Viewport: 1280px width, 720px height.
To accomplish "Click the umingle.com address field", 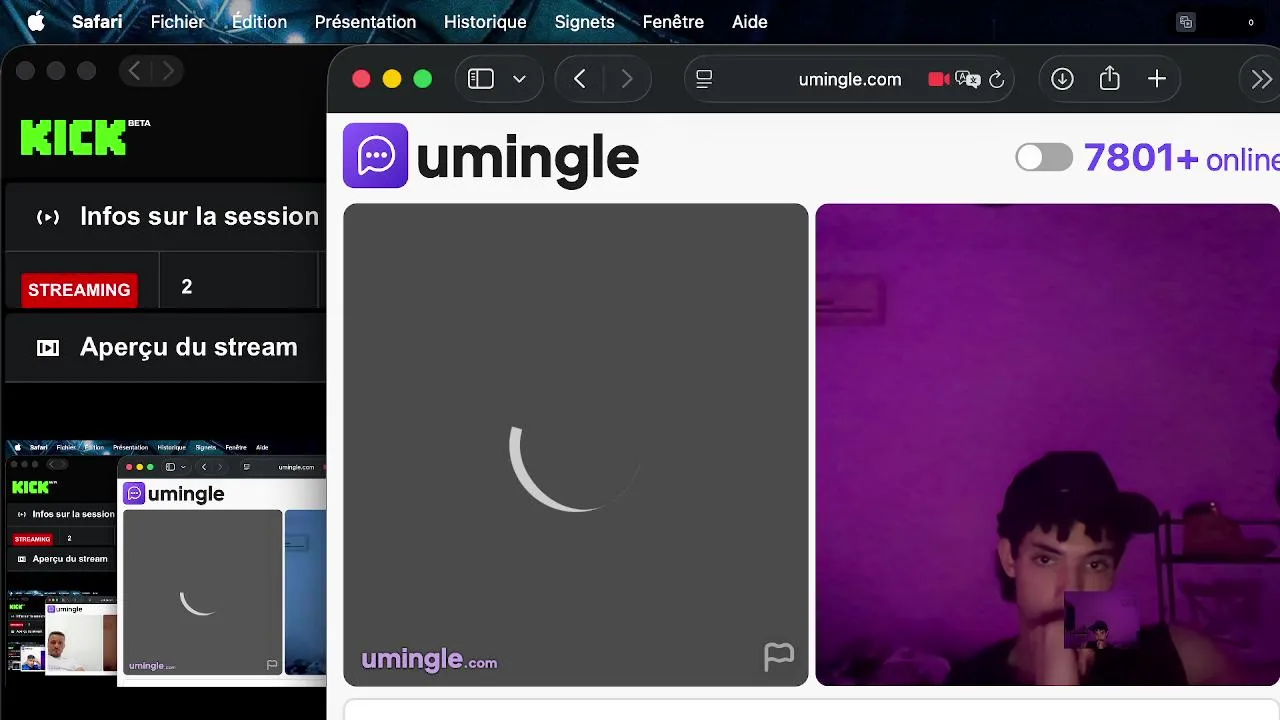I will point(850,79).
